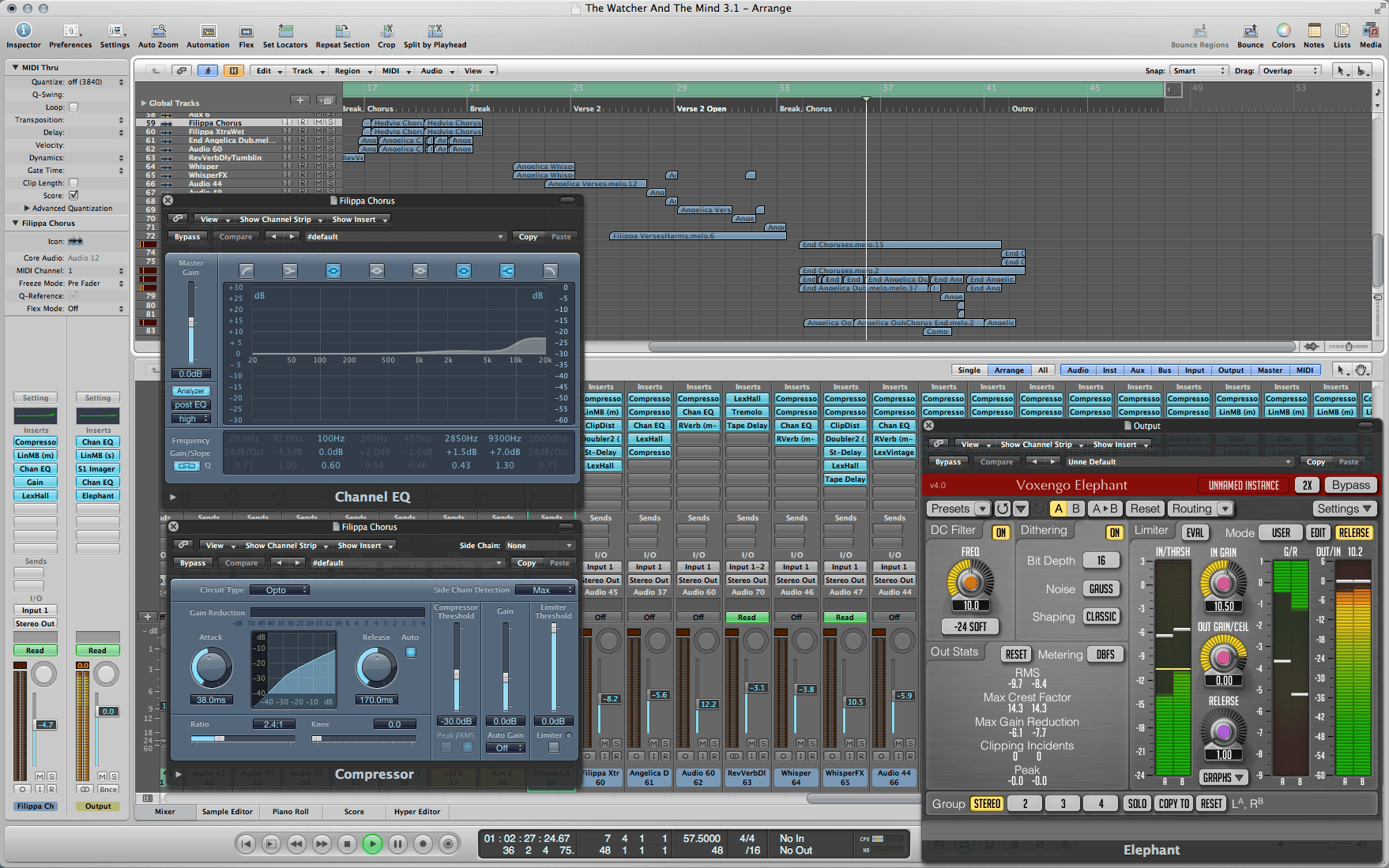
Task: Click the Elephant Reset button
Action: (x=1145, y=509)
